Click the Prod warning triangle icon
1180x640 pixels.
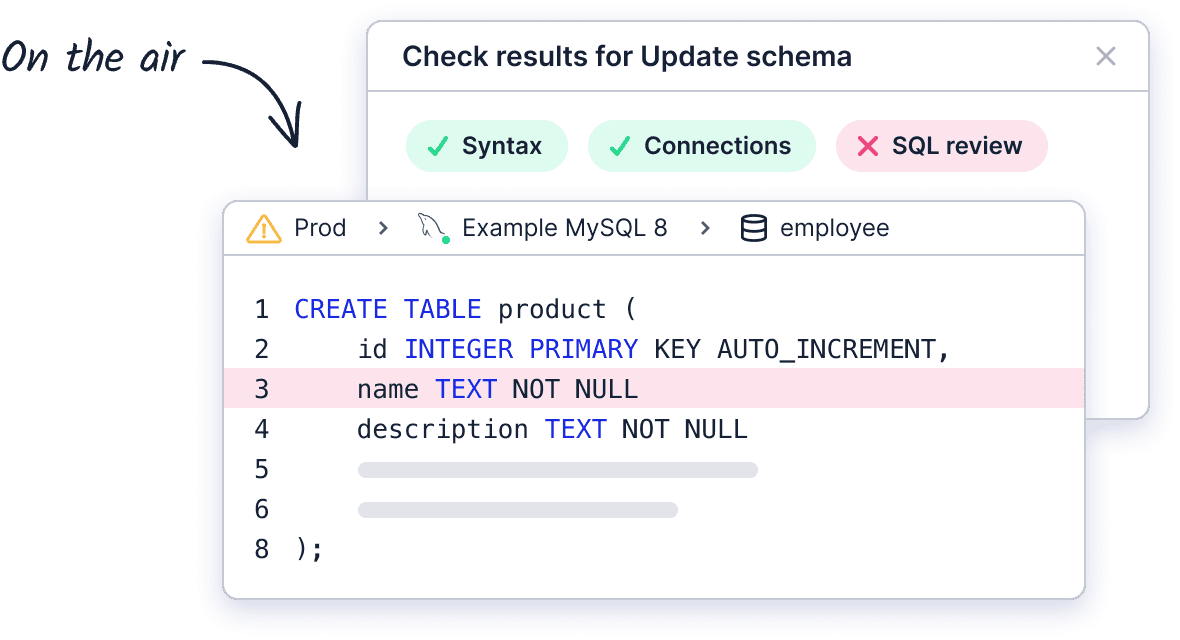point(264,229)
